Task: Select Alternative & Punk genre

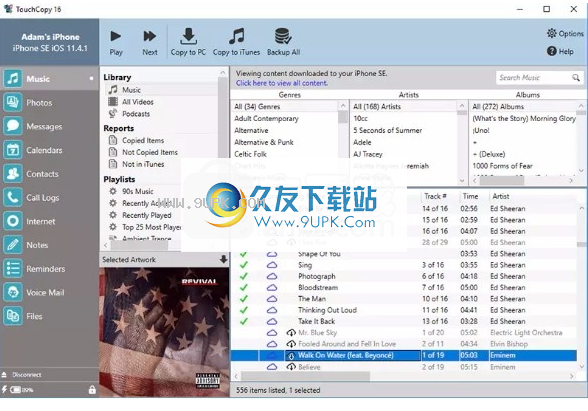Action: (x=264, y=142)
